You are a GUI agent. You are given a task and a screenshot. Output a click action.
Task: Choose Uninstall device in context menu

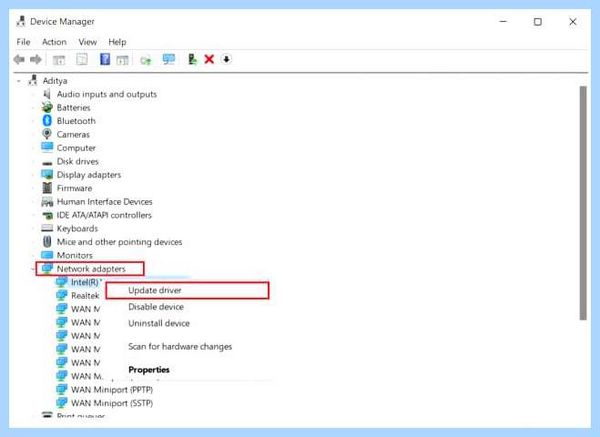click(x=159, y=323)
